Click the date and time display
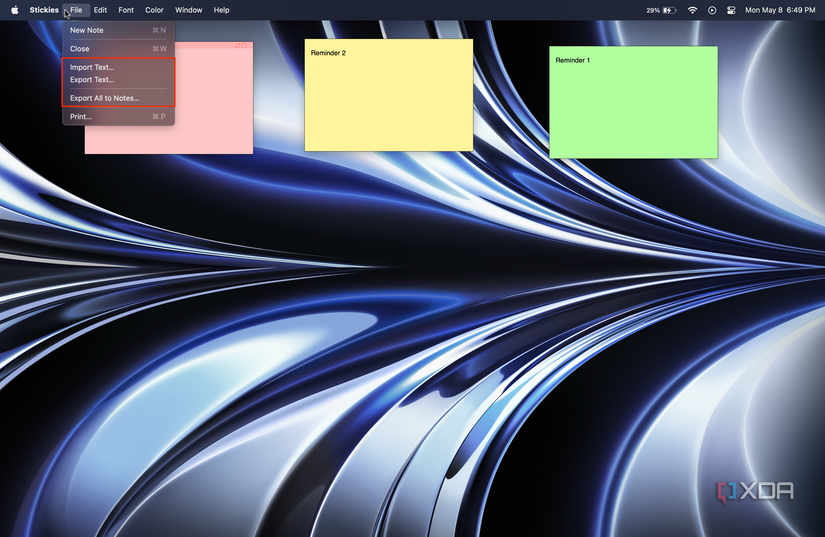Image resolution: width=825 pixels, height=537 pixels. tap(780, 10)
